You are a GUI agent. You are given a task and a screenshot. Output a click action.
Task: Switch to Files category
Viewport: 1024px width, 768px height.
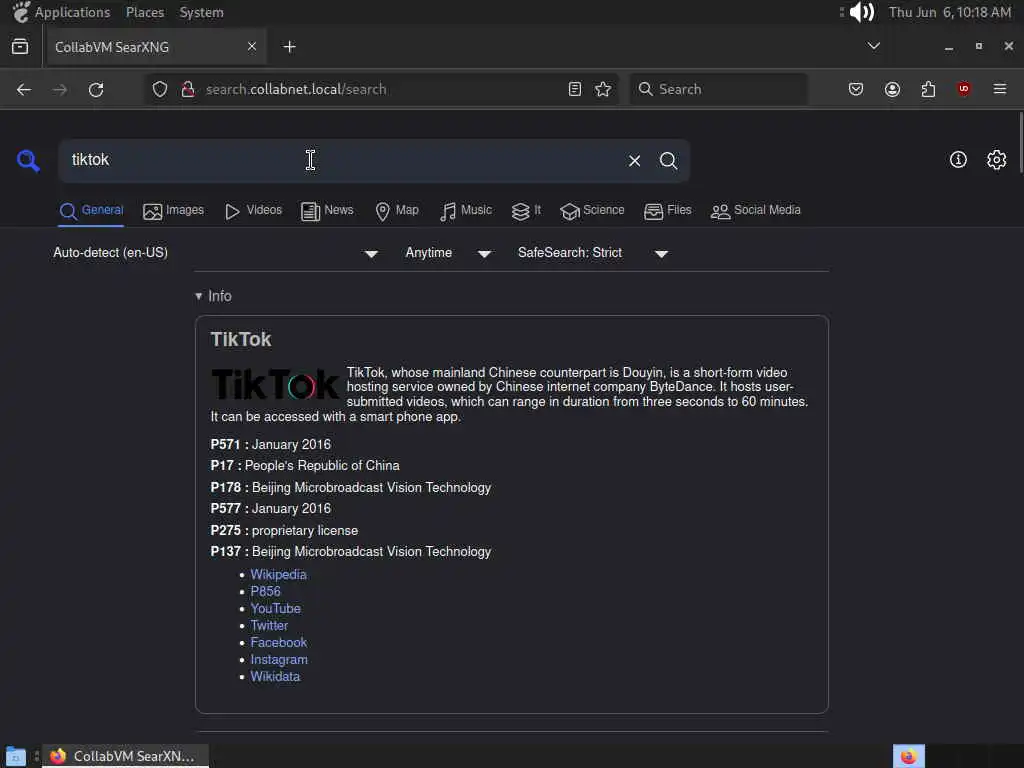click(x=667, y=210)
